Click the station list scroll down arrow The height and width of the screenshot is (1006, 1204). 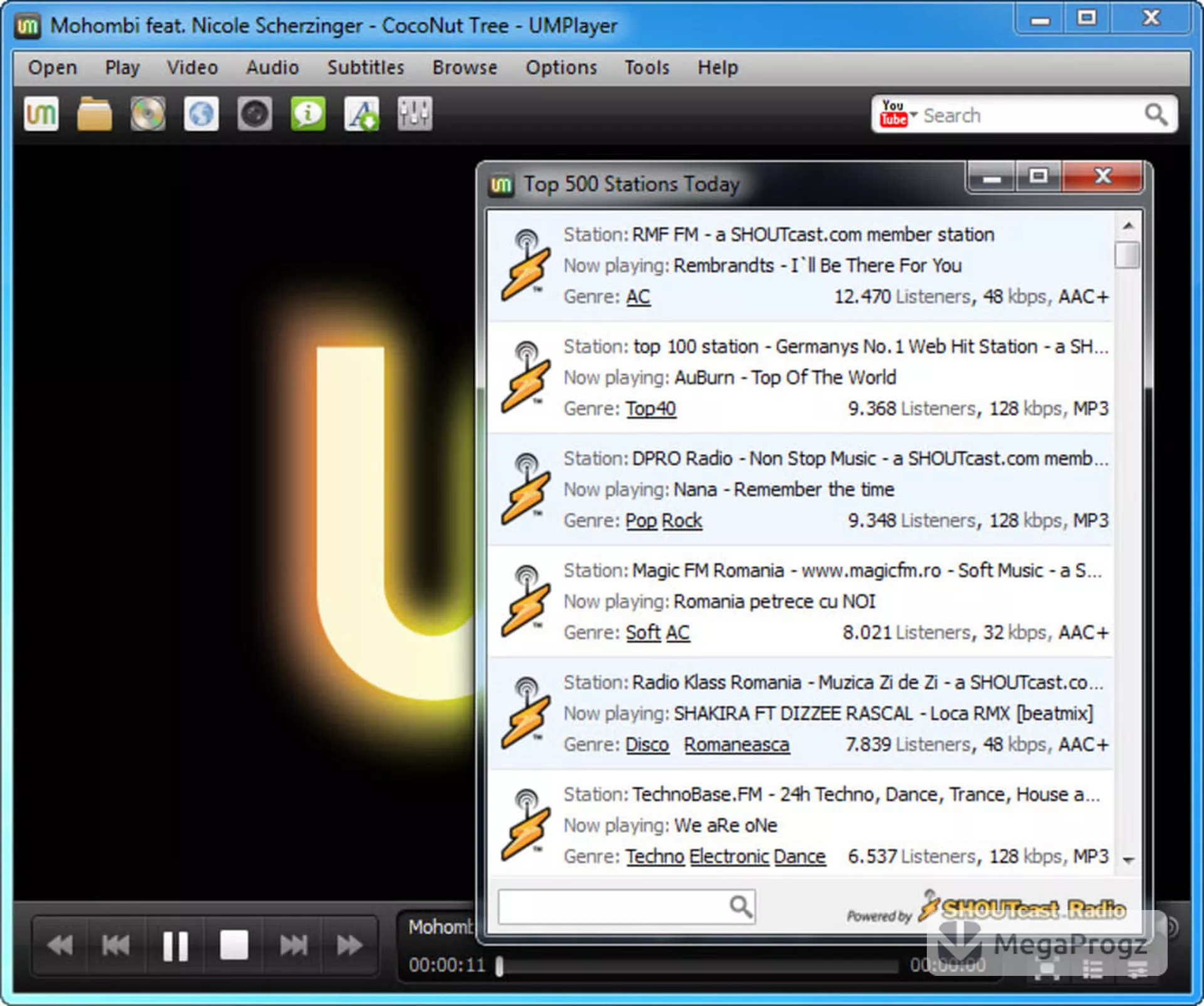tap(1128, 860)
